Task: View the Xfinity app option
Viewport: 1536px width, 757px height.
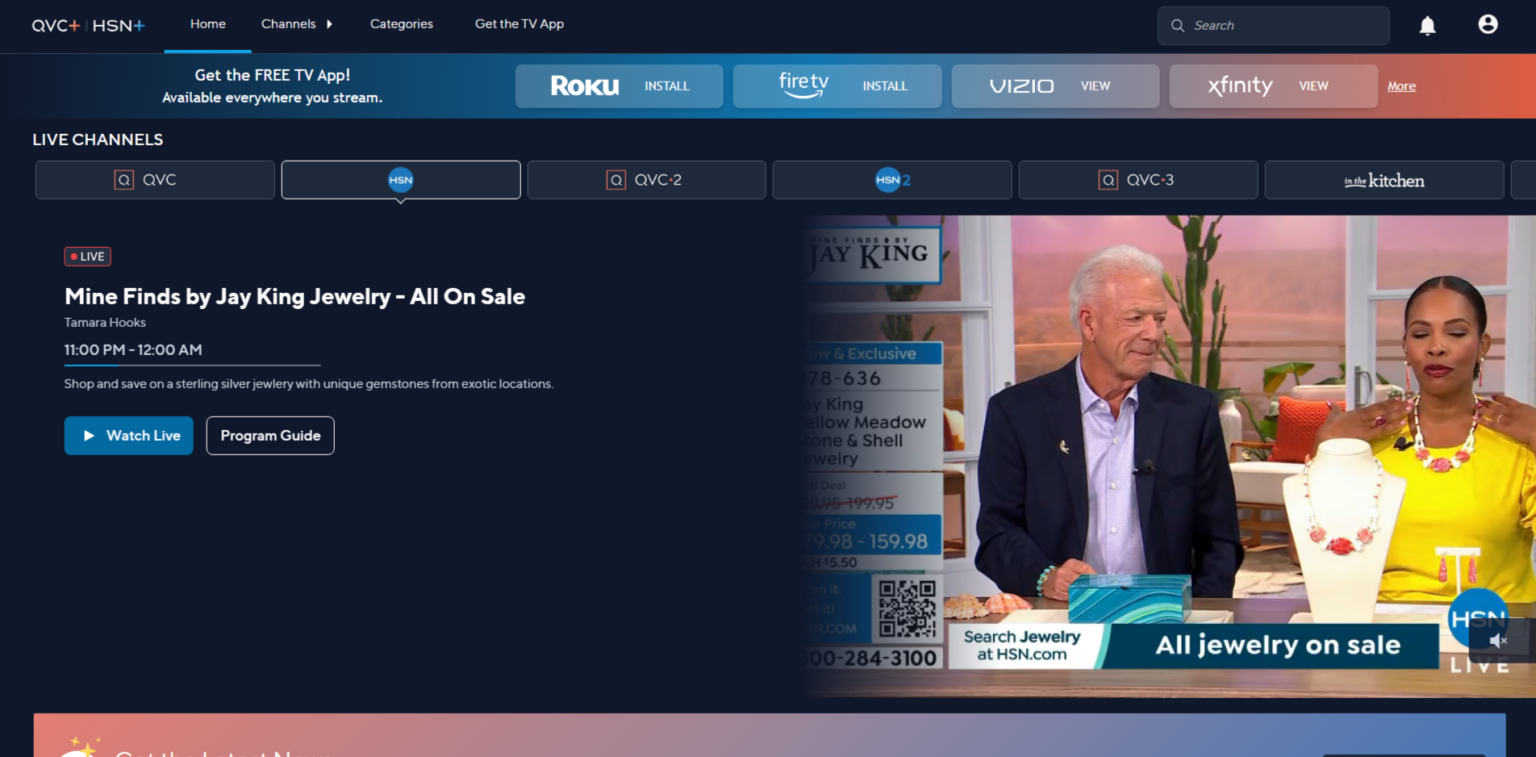Action: [1273, 86]
